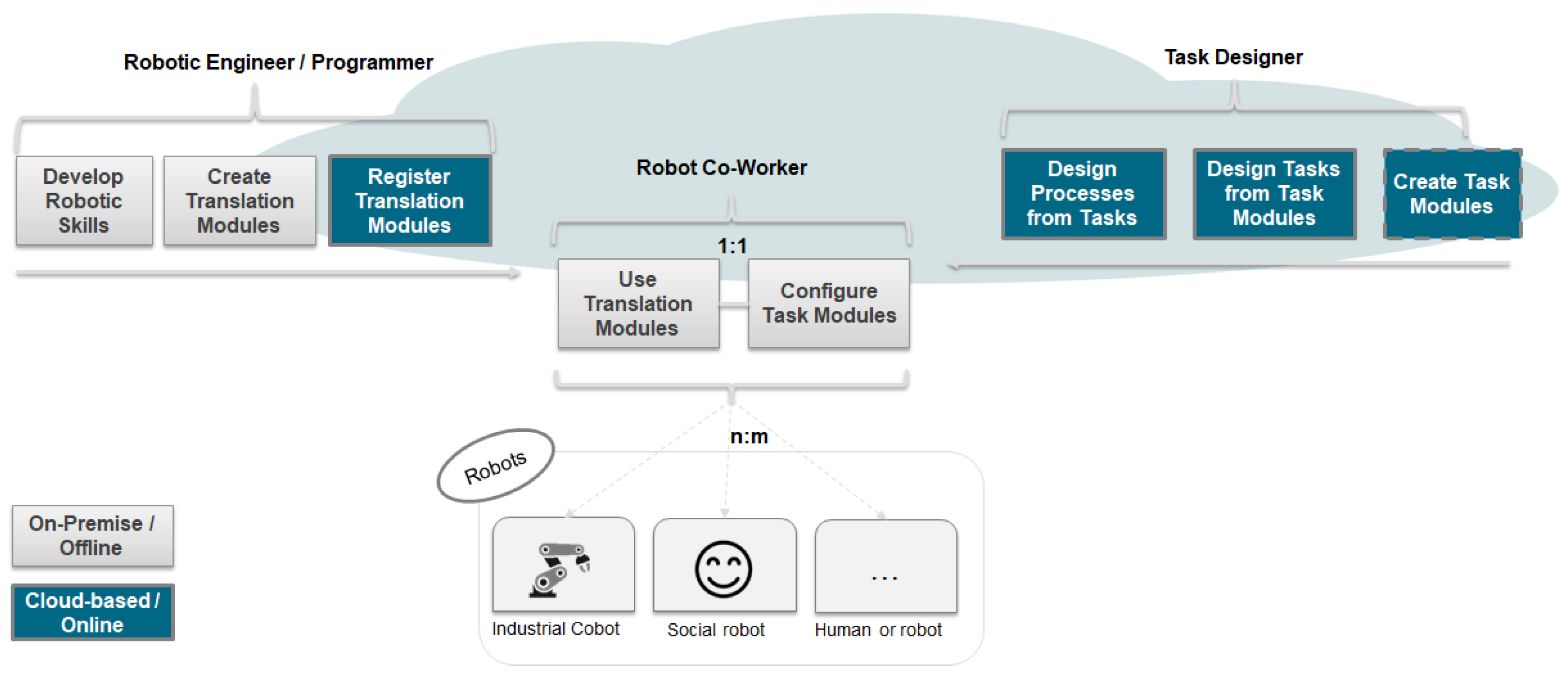Click the Industrial Cobot caption text

point(555,629)
